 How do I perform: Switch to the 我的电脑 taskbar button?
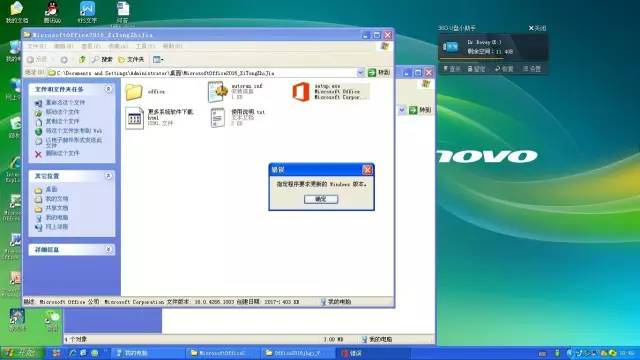tap(148, 353)
